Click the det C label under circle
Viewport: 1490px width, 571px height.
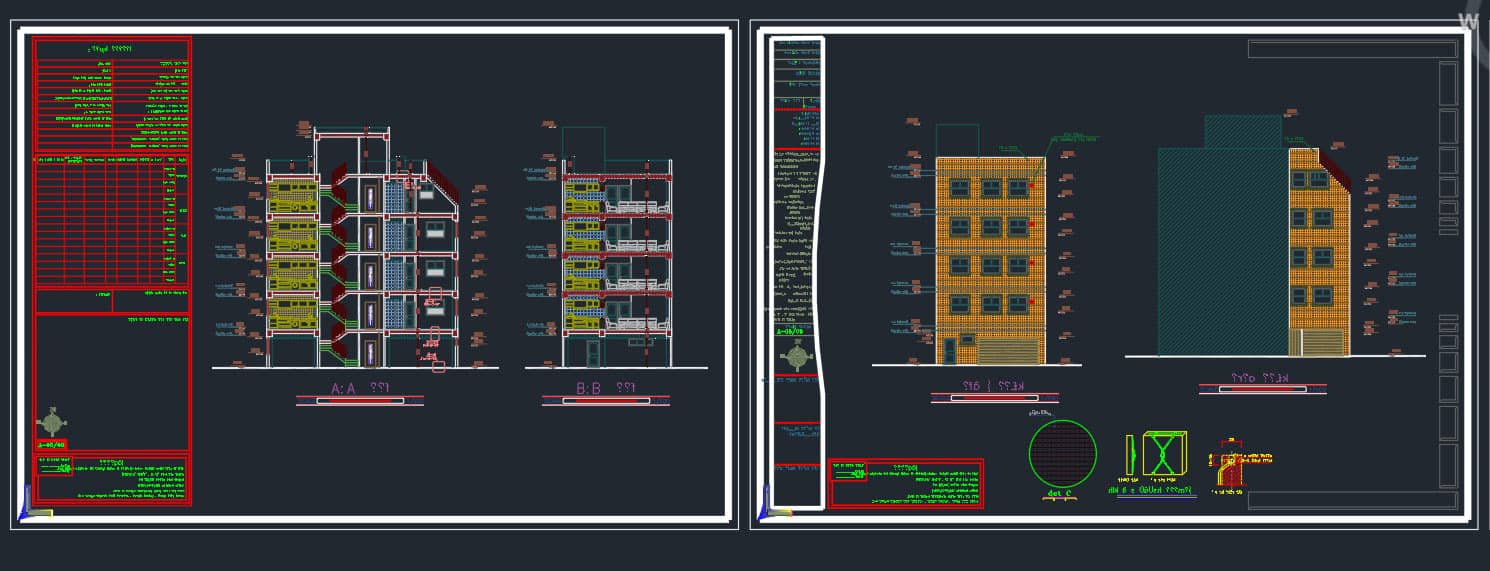pos(1060,495)
